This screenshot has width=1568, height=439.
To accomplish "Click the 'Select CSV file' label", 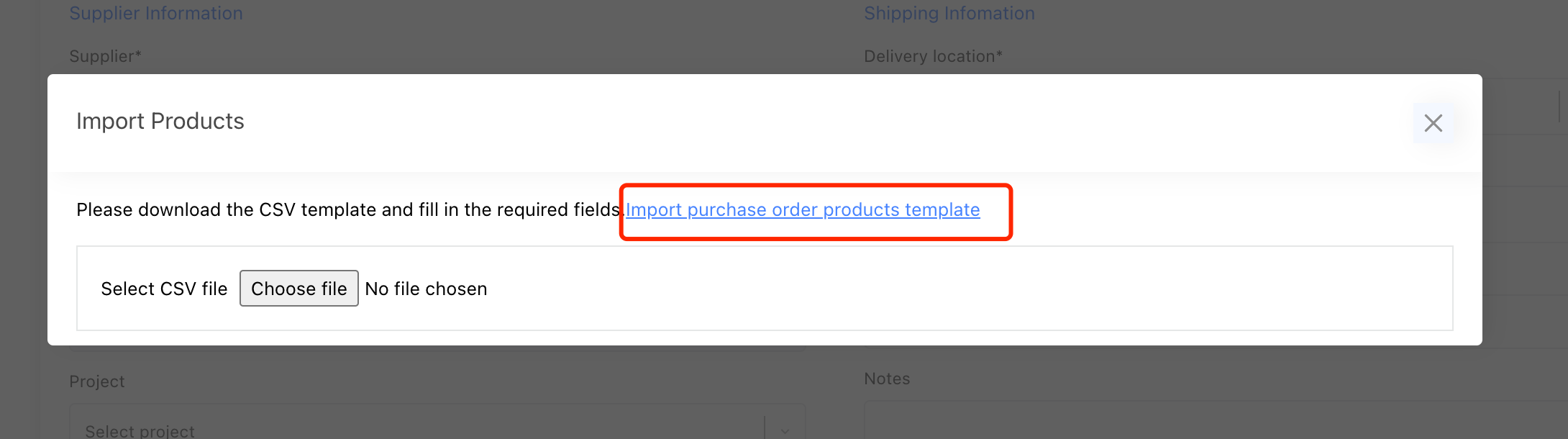I will (x=164, y=289).
